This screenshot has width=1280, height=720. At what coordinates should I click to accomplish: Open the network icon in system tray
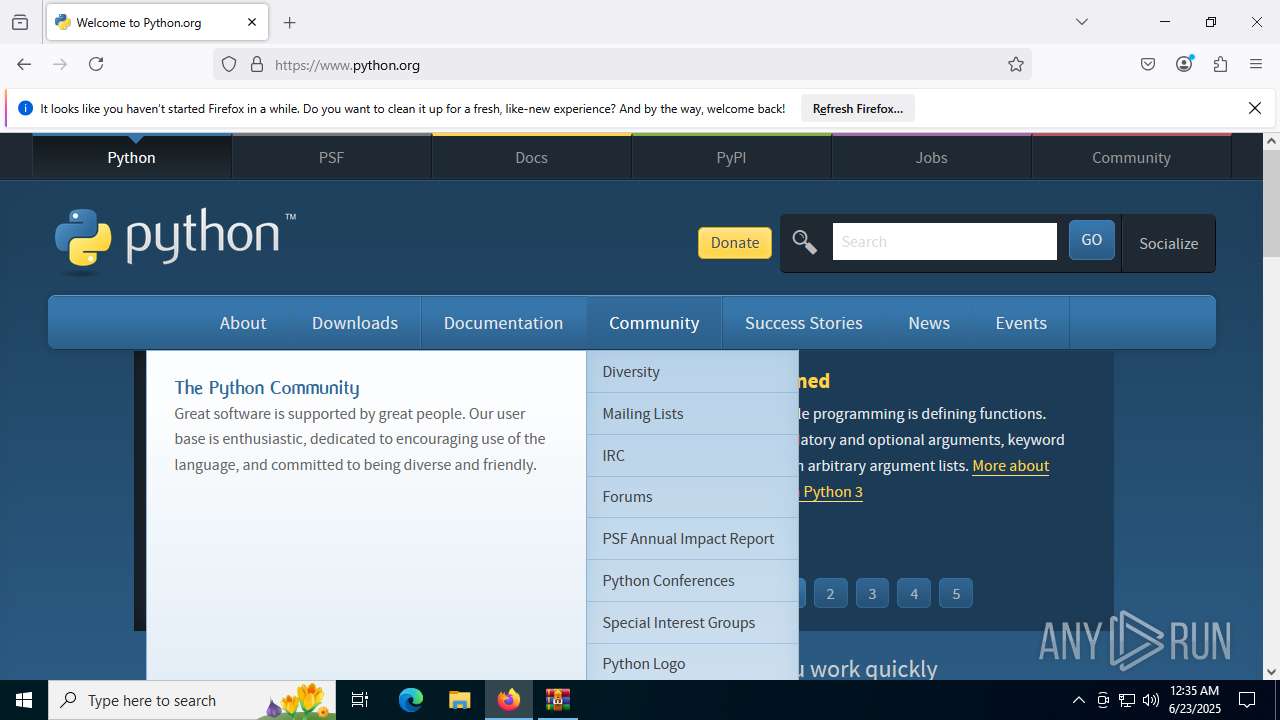coord(1127,700)
